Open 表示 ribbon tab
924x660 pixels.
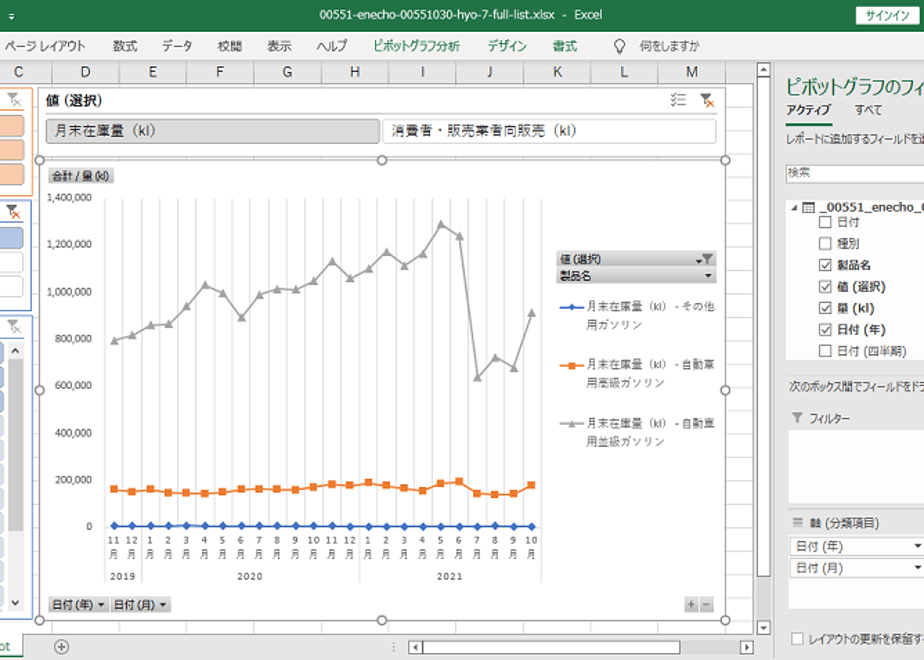click(x=279, y=46)
